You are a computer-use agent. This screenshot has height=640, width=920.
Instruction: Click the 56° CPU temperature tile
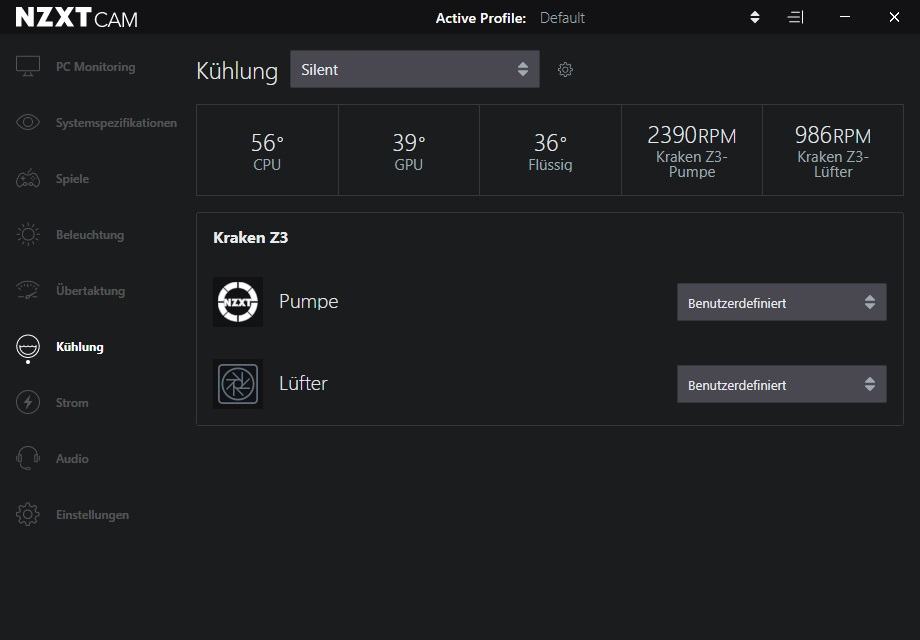tap(267, 150)
